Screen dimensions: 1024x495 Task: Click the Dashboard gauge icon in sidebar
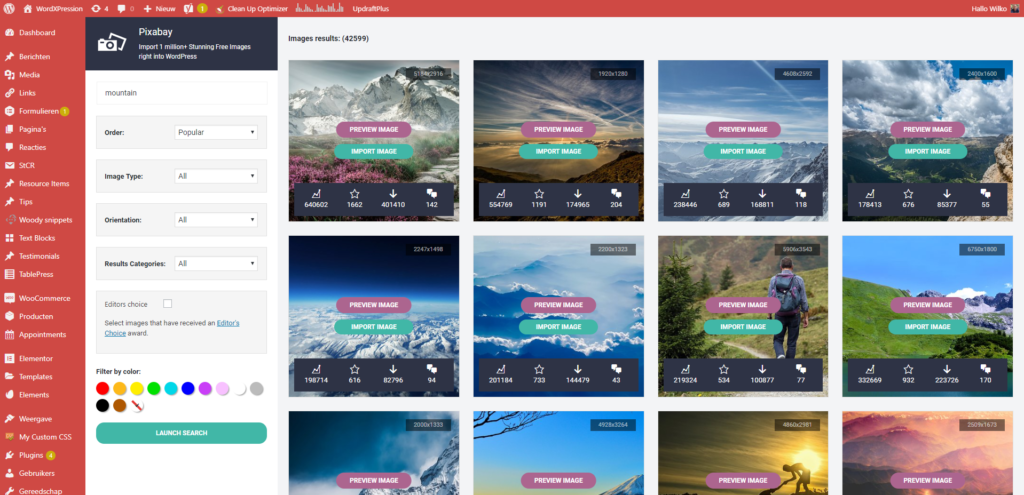[x=9, y=33]
